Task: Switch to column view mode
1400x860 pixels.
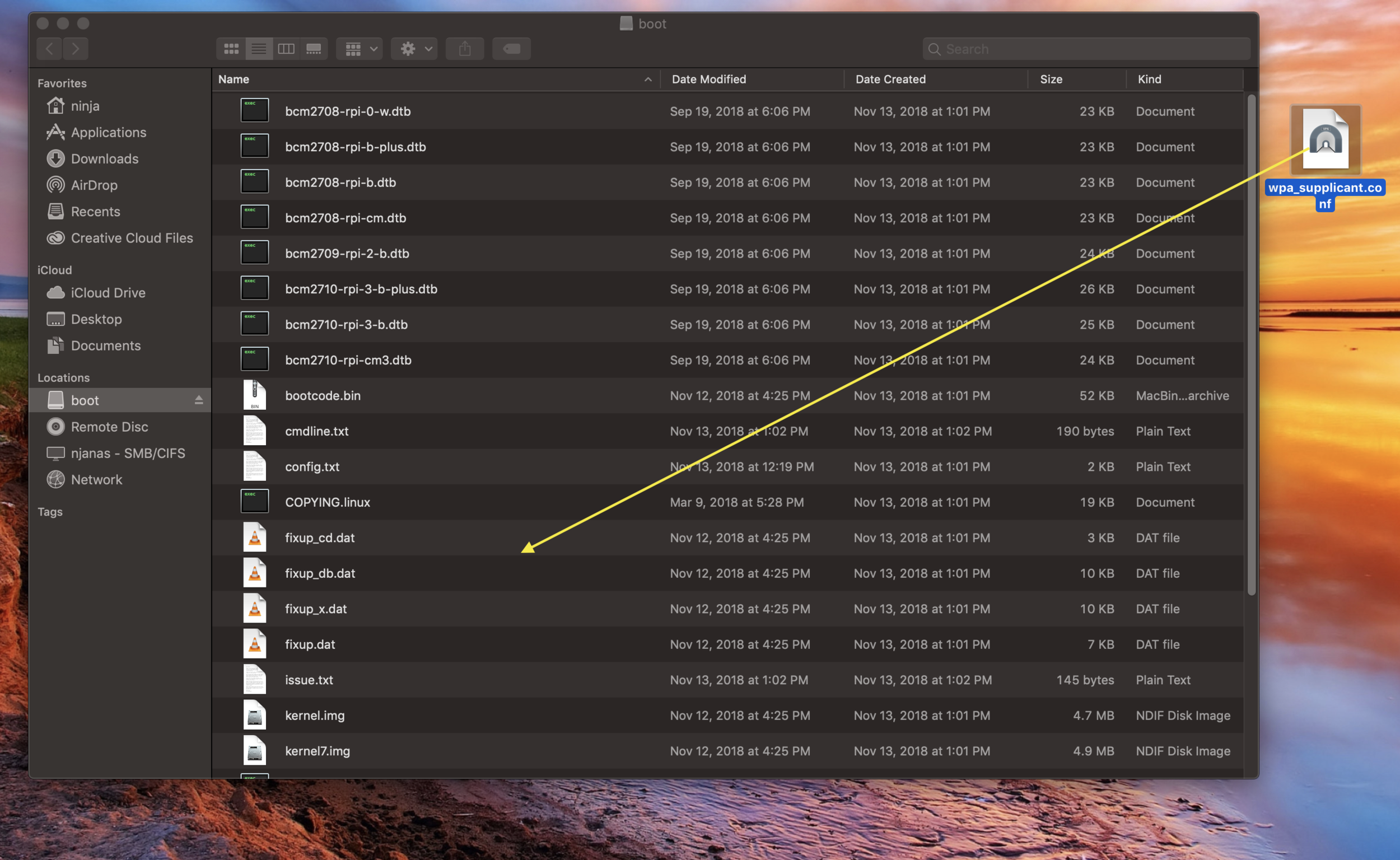Action: click(x=286, y=49)
